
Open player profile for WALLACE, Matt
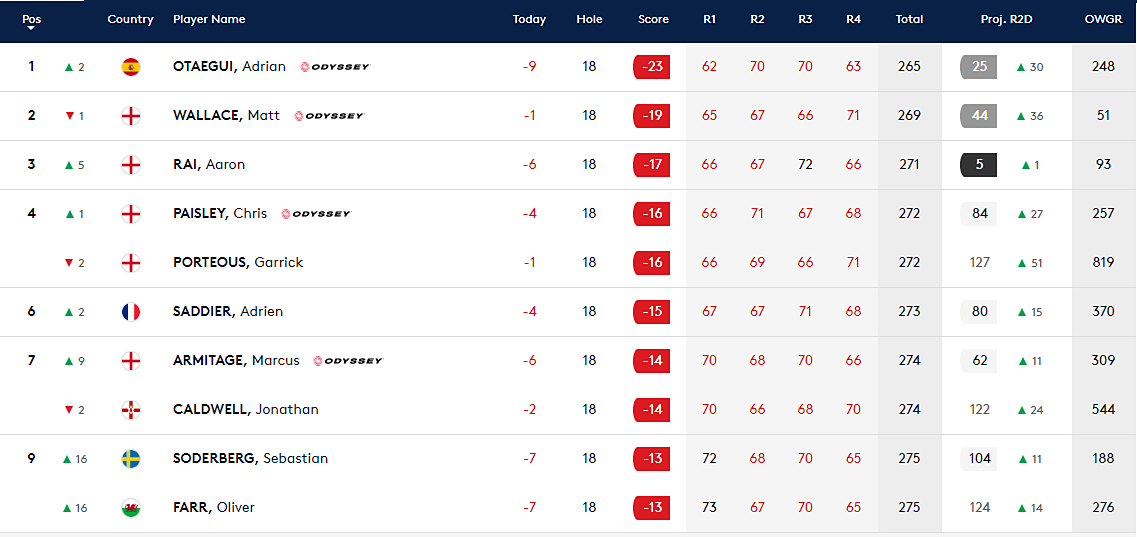click(226, 116)
